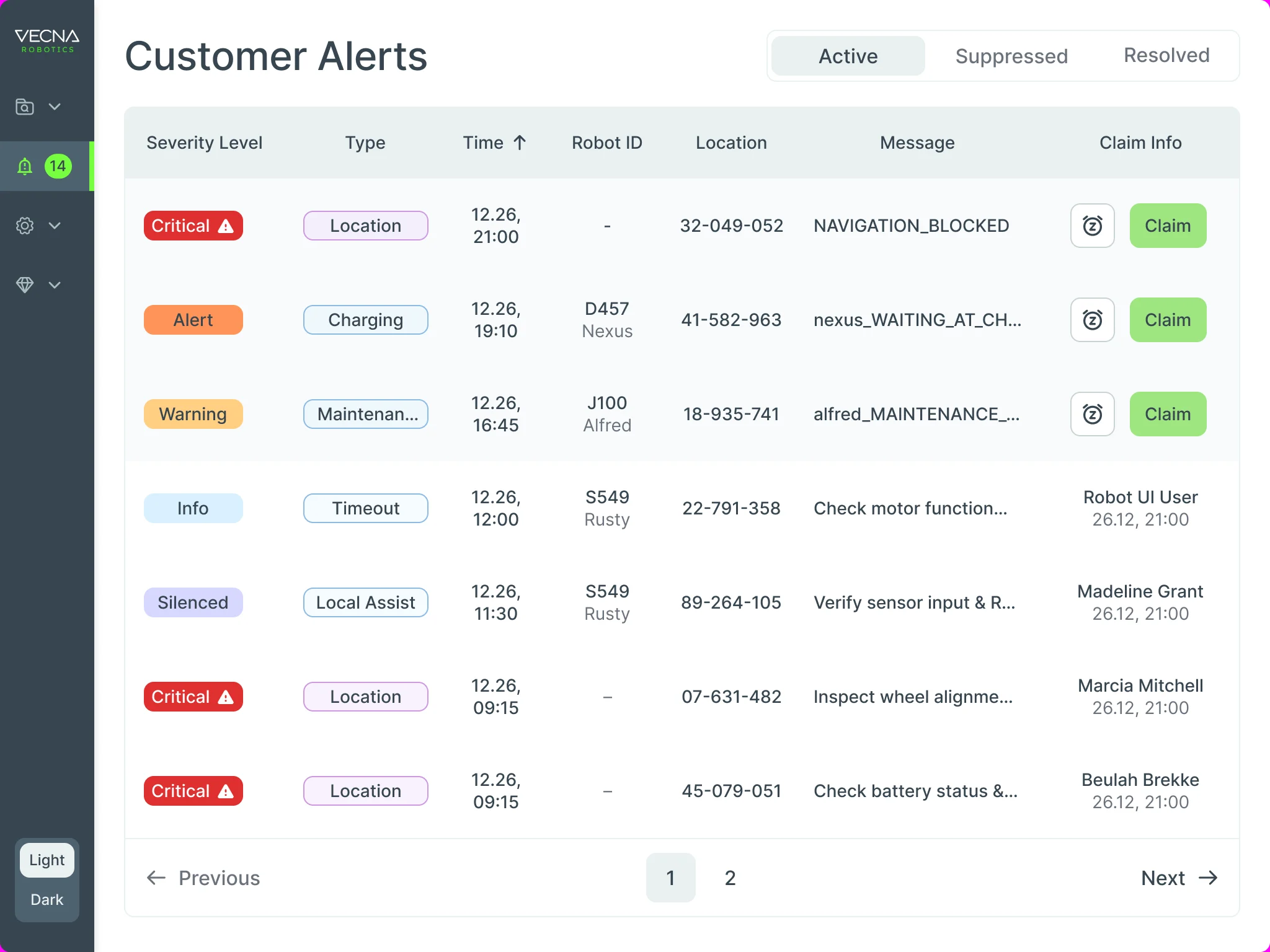The image size is (1270, 952).
Task: Click the green 14 alerts badge
Action: 58,166
